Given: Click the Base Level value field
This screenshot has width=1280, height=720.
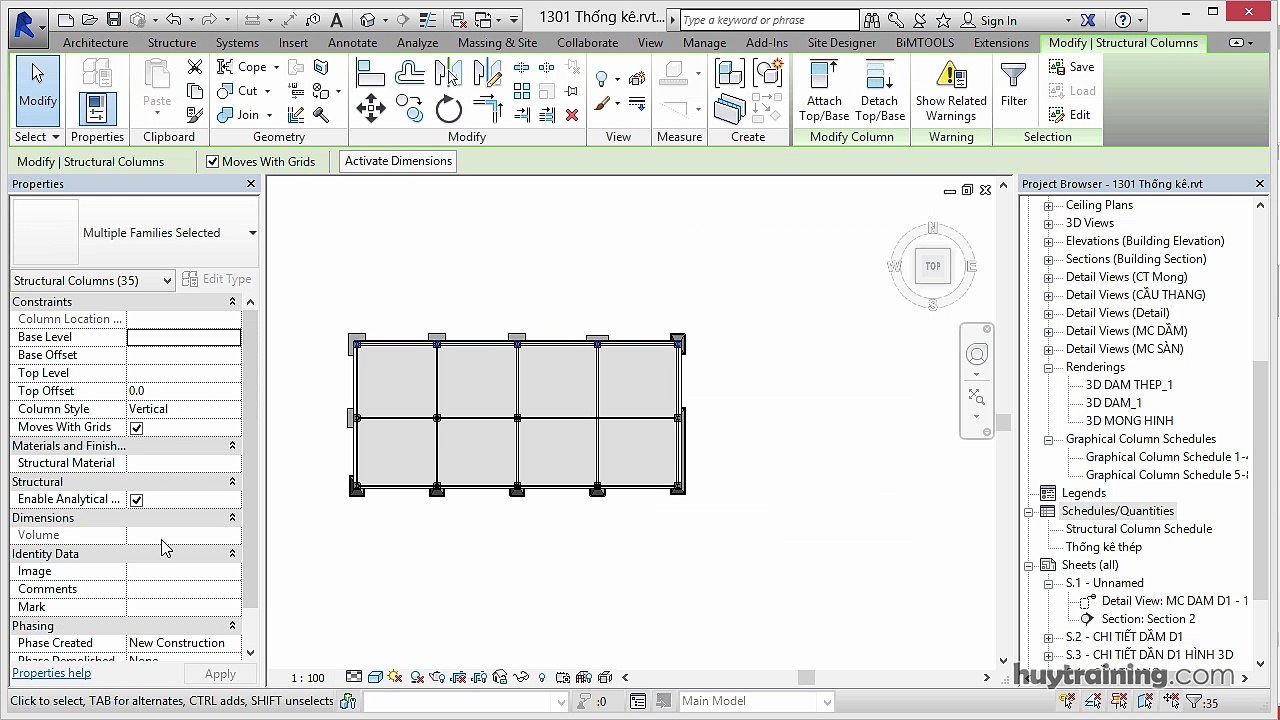Looking at the screenshot, I should tap(183, 337).
